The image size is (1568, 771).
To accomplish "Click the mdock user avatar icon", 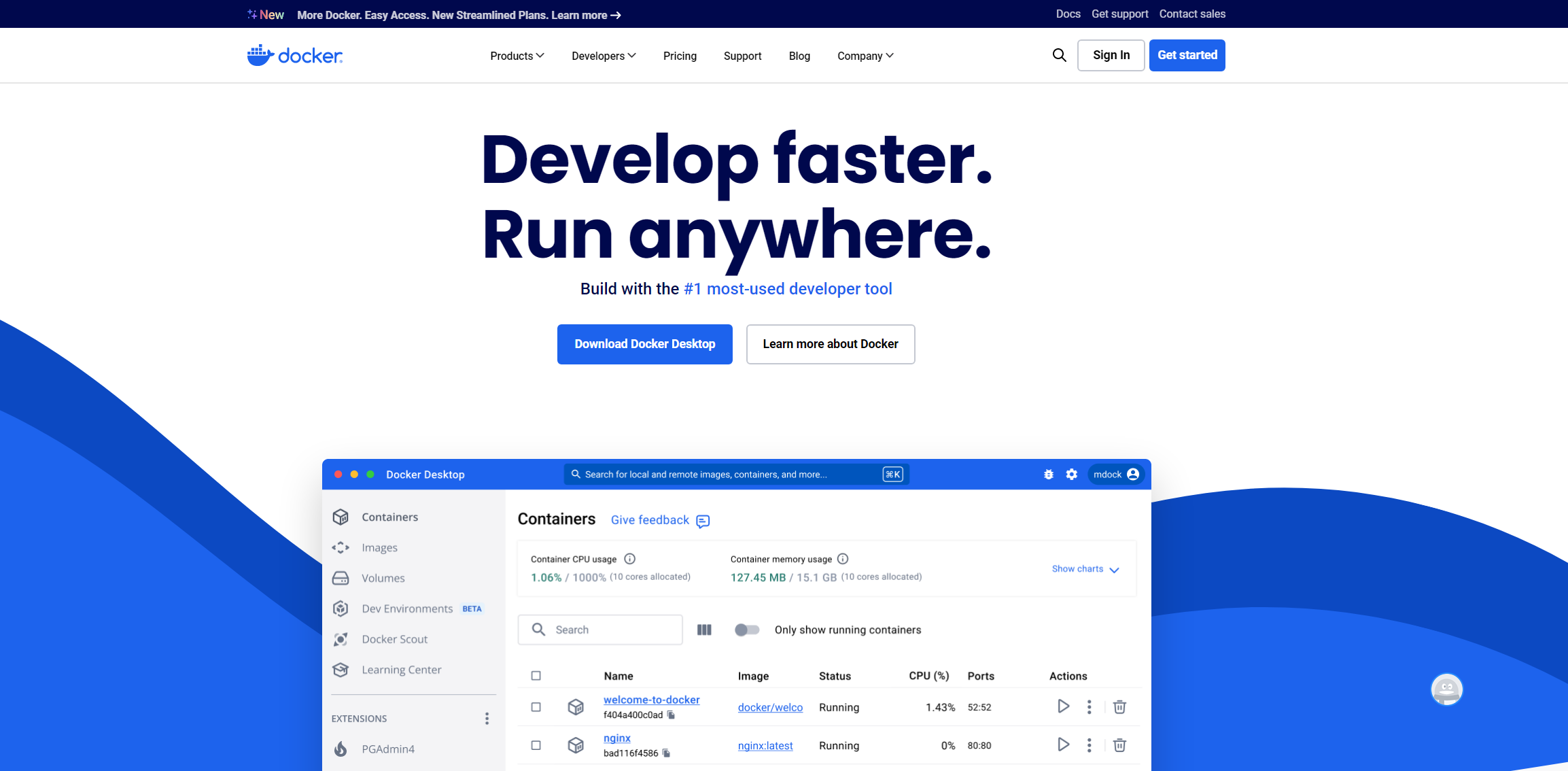I will [1133, 475].
